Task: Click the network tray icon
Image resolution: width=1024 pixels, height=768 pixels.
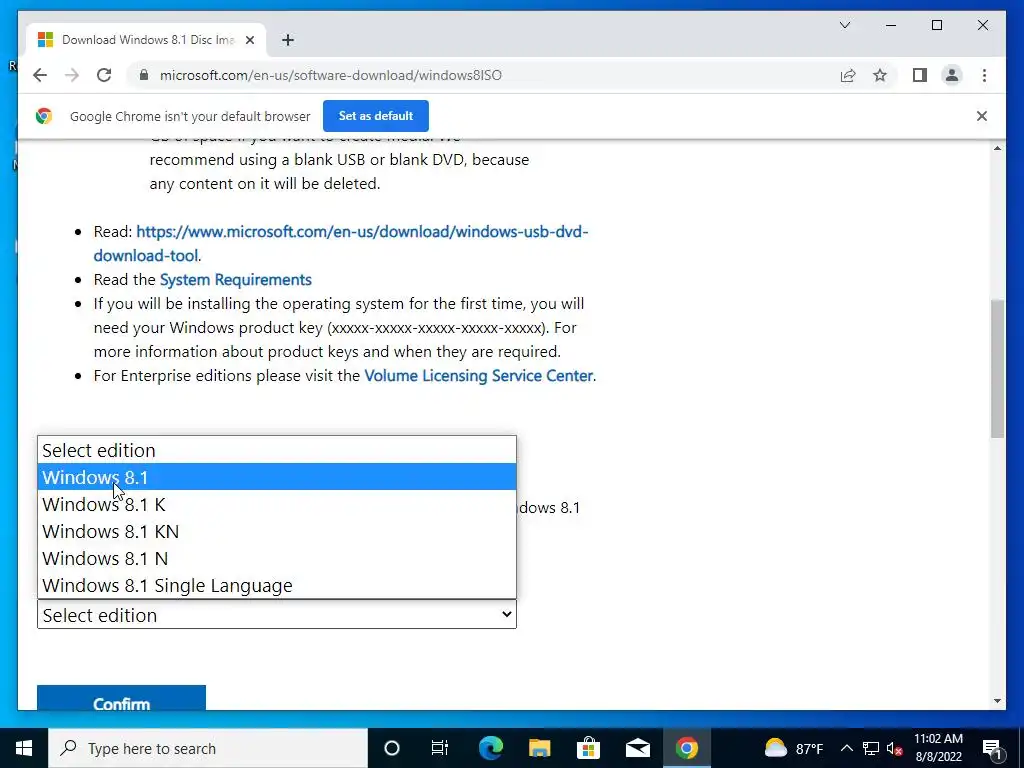Action: [871, 748]
